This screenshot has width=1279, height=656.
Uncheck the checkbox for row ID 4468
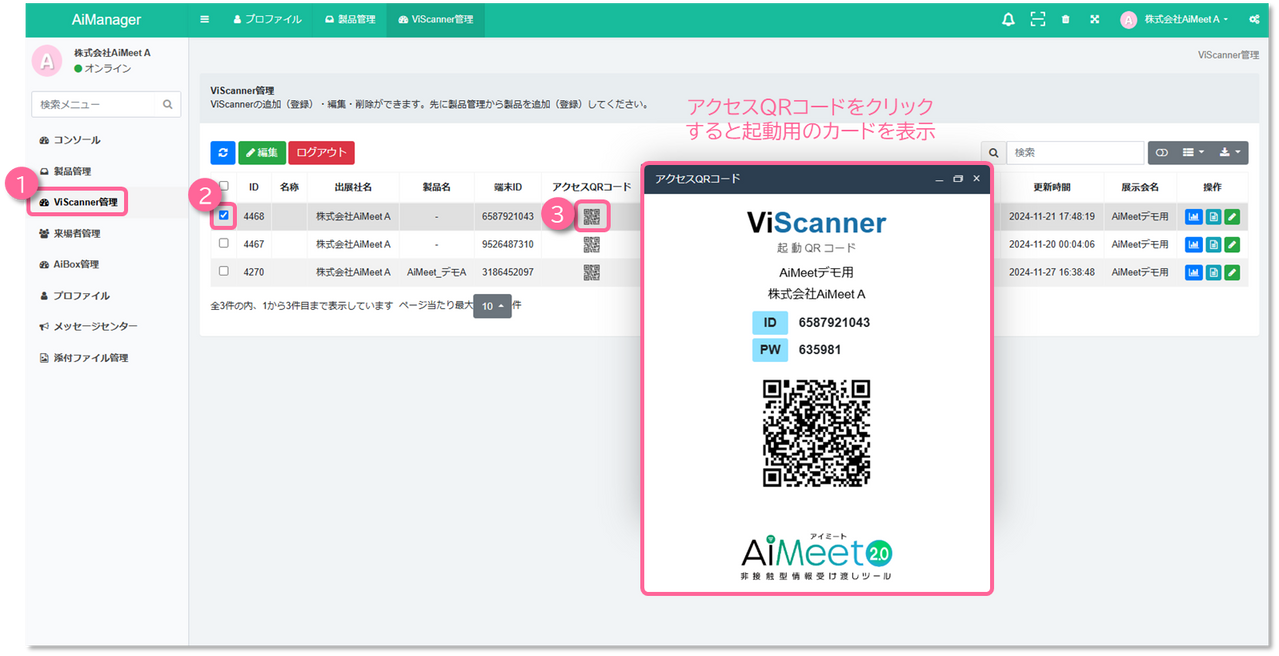coord(223,215)
